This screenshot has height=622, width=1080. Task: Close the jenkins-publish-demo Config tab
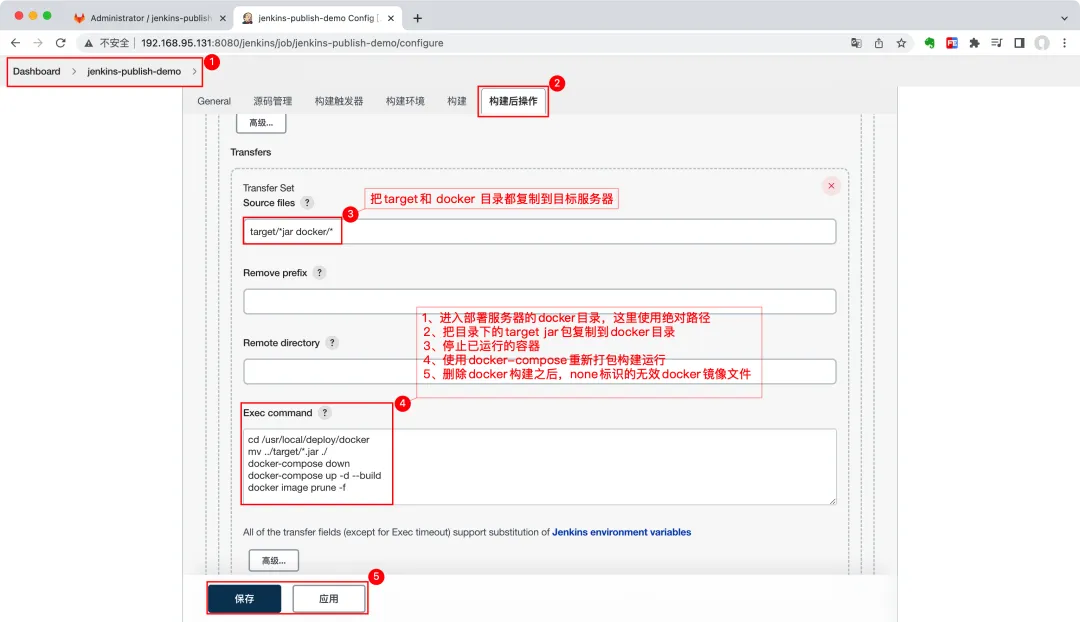click(391, 18)
